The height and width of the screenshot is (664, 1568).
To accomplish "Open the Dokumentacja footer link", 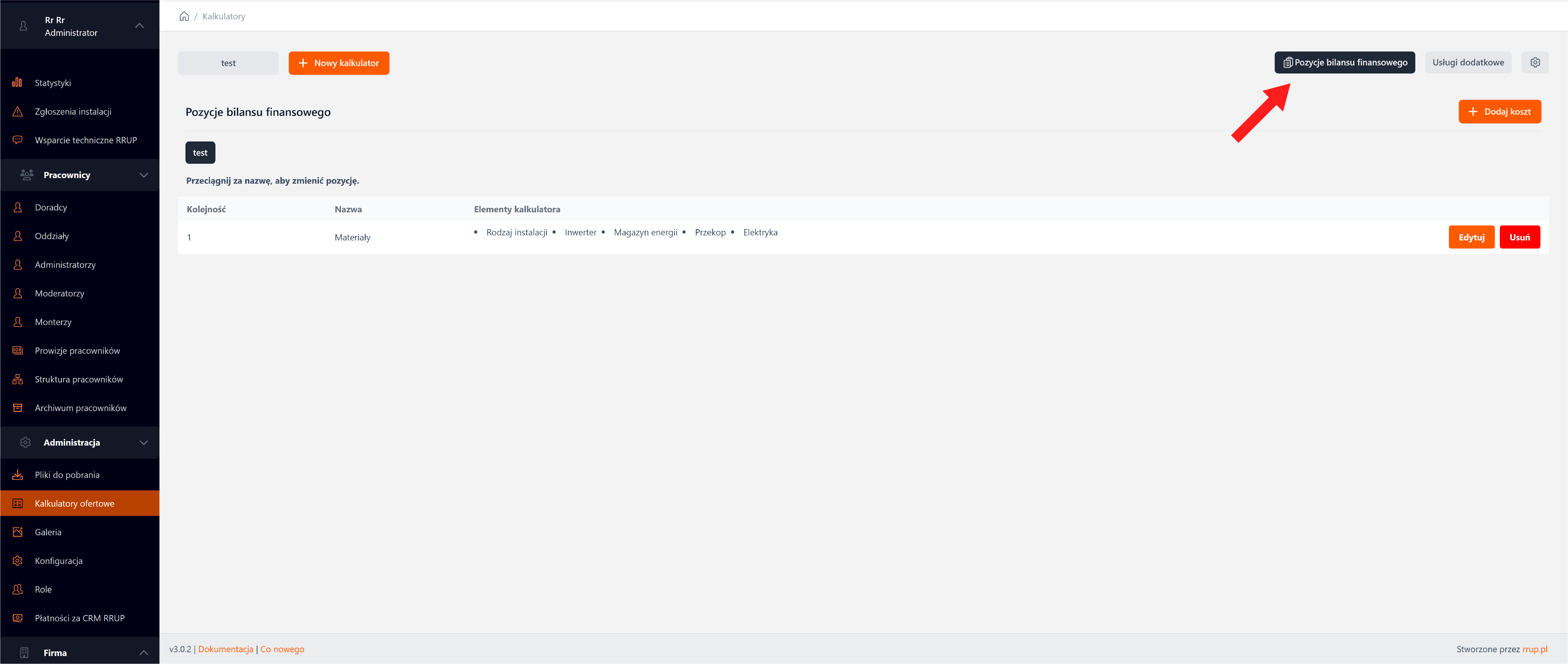I will (x=225, y=649).
